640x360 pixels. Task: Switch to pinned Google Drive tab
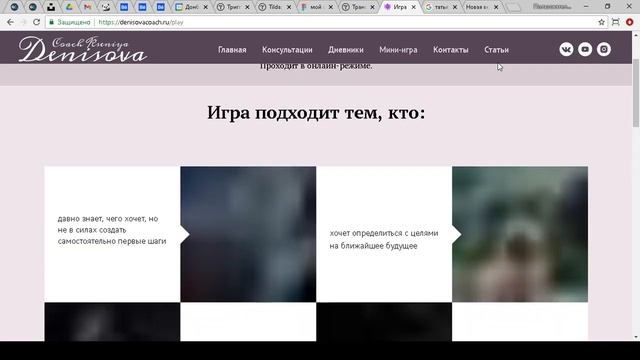[x=69, y=7]
